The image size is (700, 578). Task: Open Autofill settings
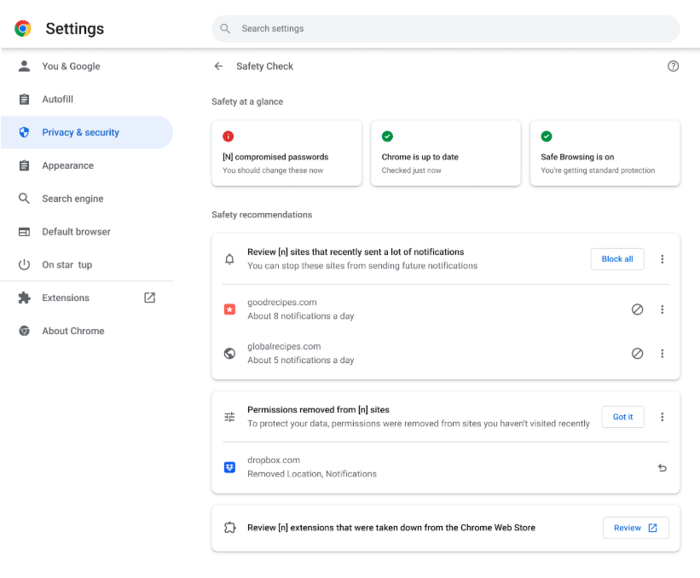(87, 99)
